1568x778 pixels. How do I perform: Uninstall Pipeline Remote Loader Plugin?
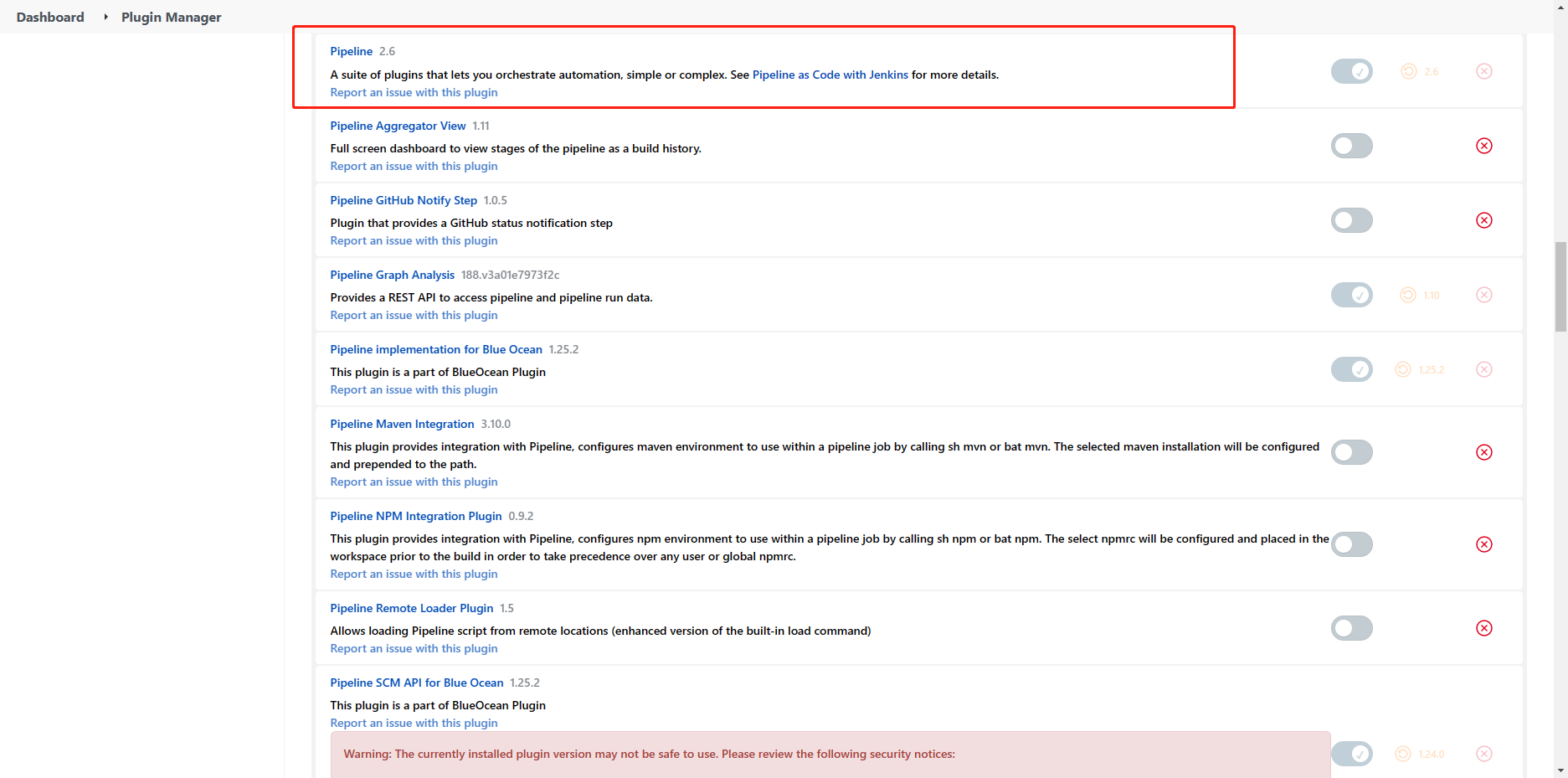[x=1483, y=628]
